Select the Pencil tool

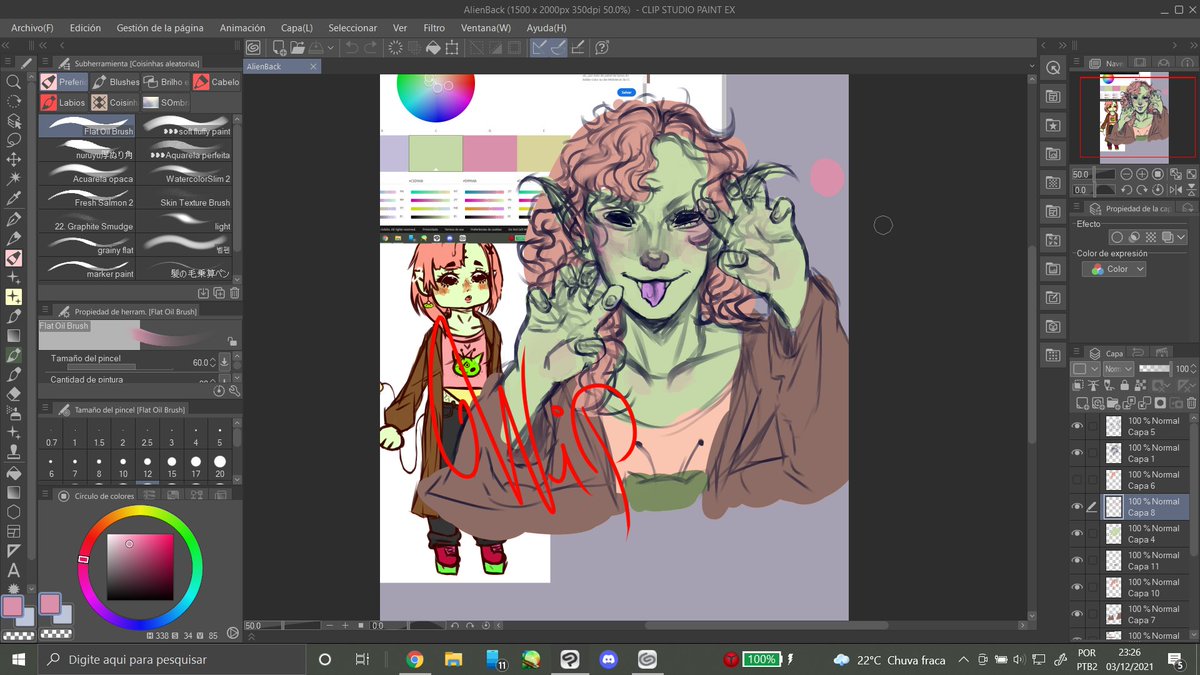[x=14, y=238]
